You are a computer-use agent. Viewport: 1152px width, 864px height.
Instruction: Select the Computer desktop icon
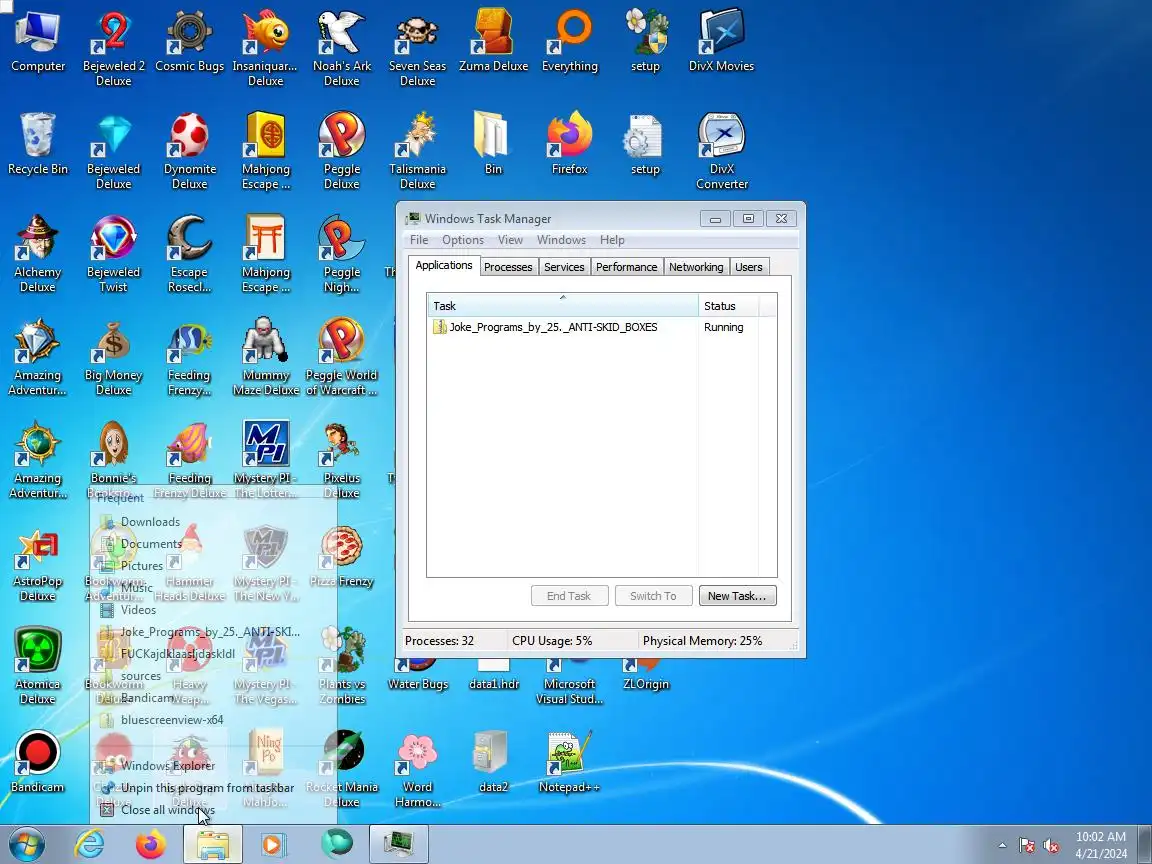pyautogui.click(x=37, y=40)
